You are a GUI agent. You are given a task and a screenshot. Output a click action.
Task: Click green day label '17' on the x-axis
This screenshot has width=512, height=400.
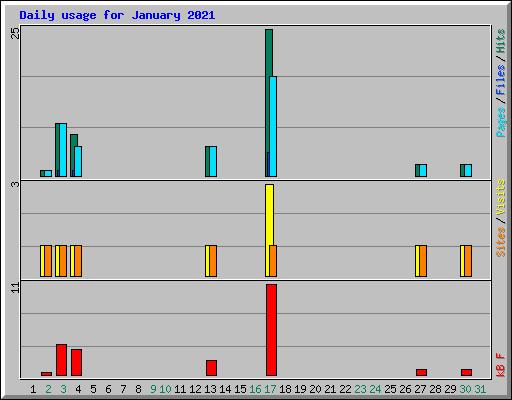pyautogui.click(x=270, y=389)
